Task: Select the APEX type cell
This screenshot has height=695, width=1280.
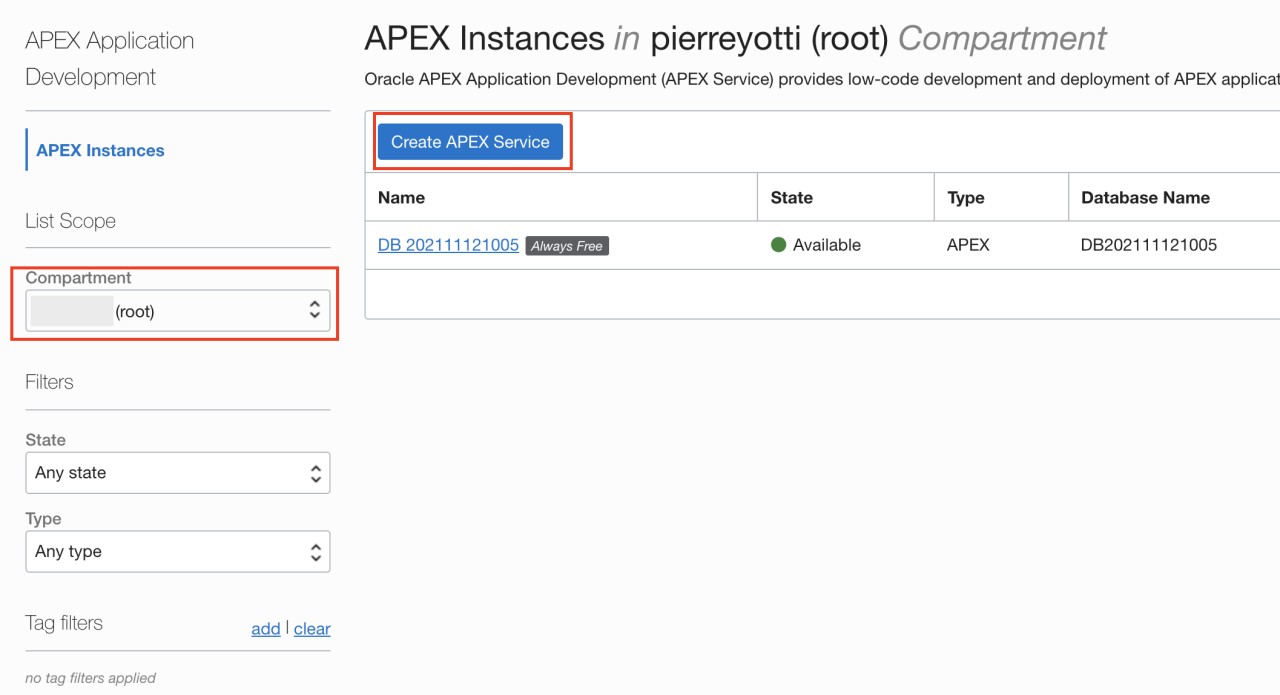Action: click(968, 245)
